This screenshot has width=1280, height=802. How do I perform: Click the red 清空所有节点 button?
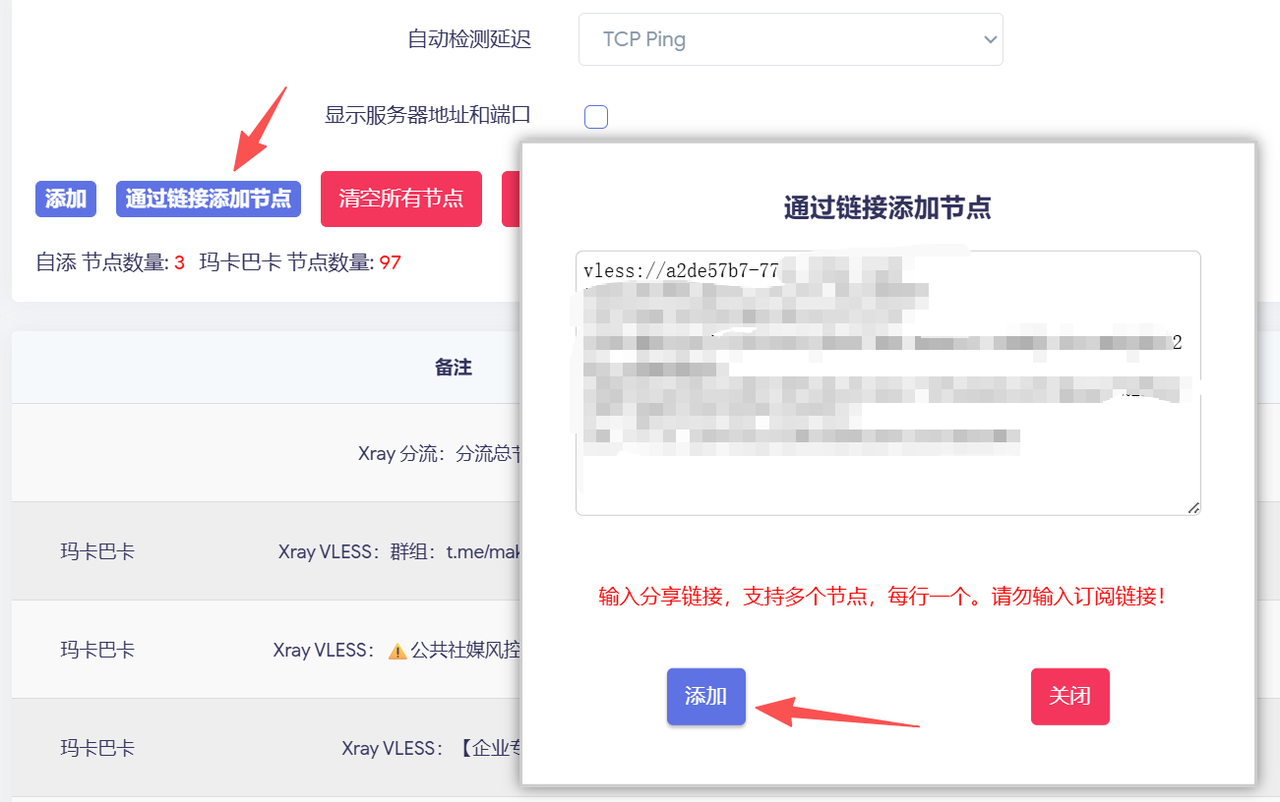point(401,199)
